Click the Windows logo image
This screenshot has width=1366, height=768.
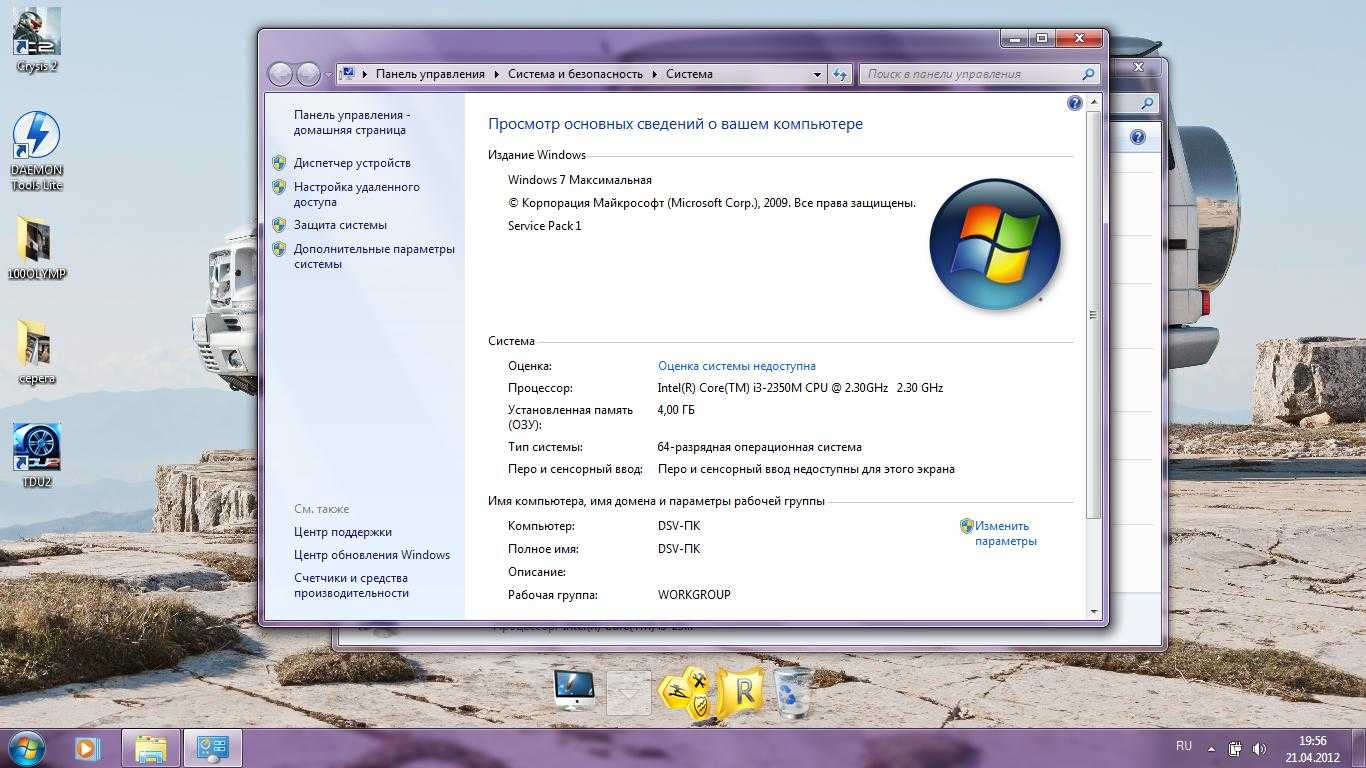pos(994,244)
